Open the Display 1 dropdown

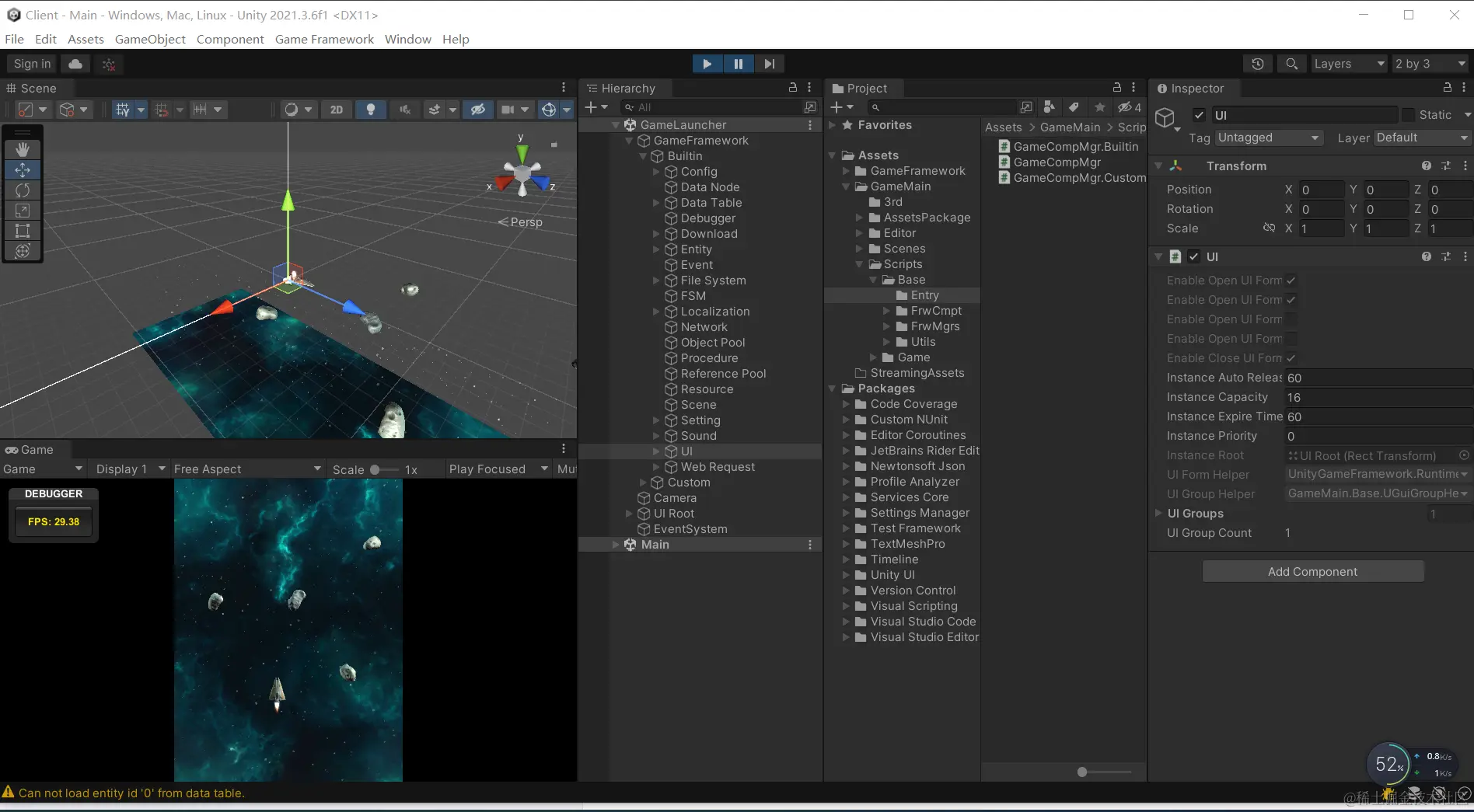pyautogui.click(x=130, y=469)
